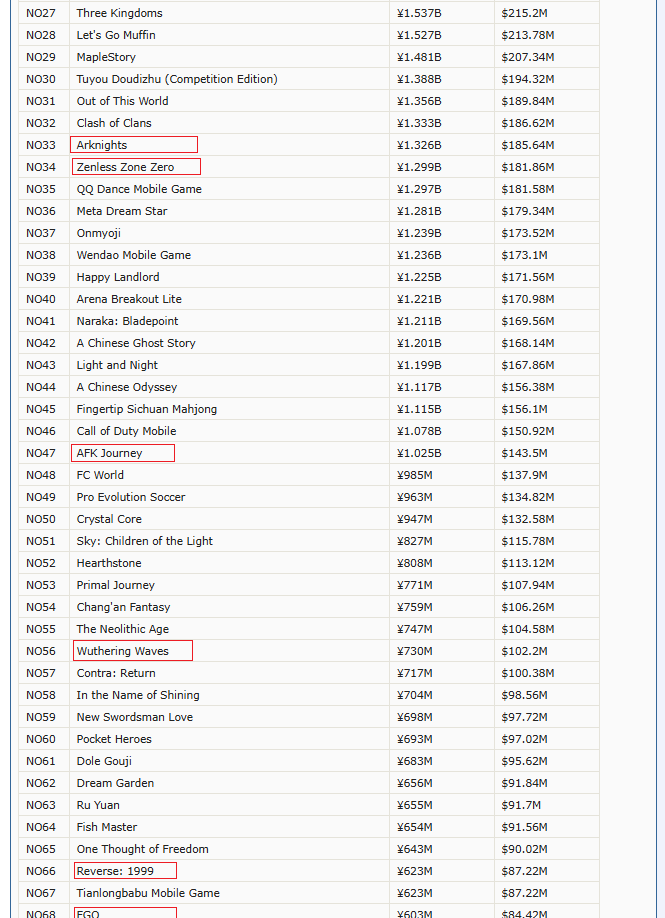Screen dimensions: 665x918
Task: Select rank number NO33
Action: (x=41, y=145)
